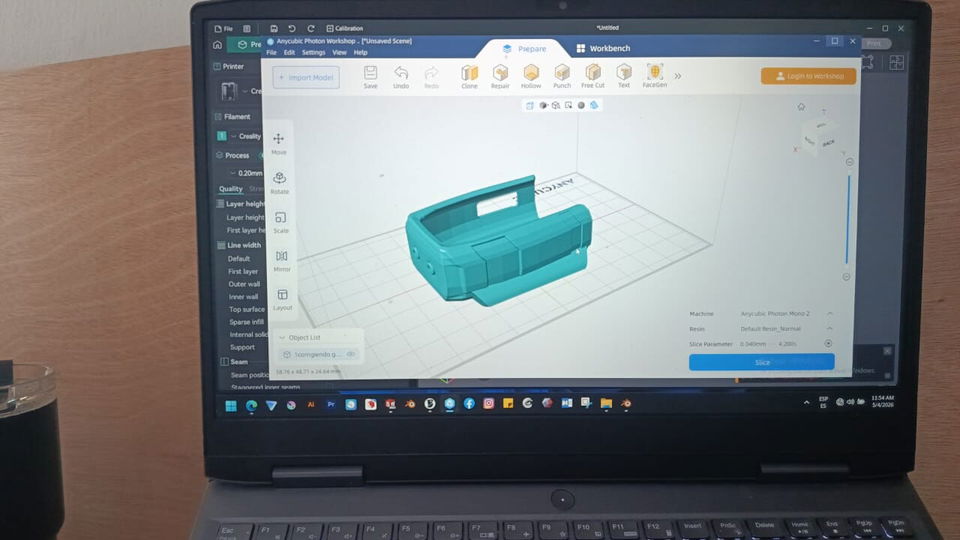Click the Support setting in background slicer

(242, 347)
